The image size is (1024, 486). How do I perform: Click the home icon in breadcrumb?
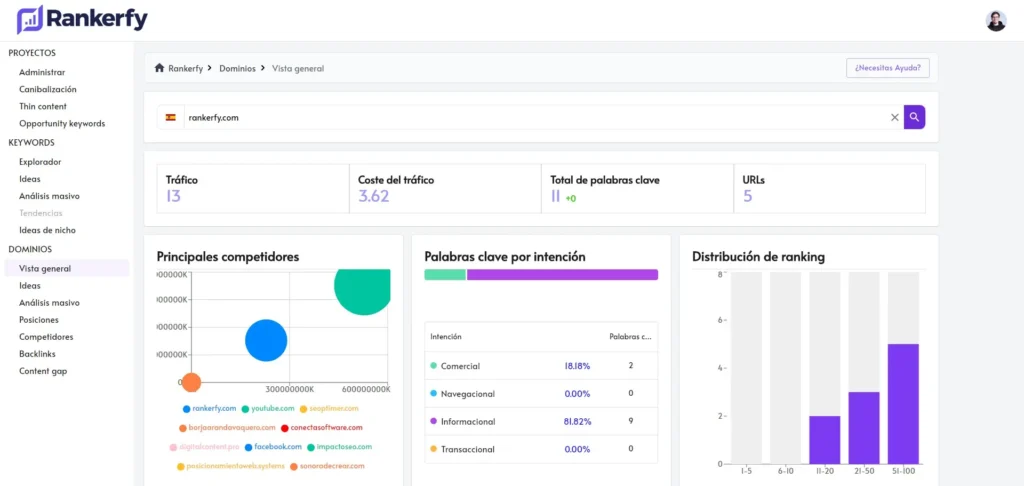(x=159, y=68)
